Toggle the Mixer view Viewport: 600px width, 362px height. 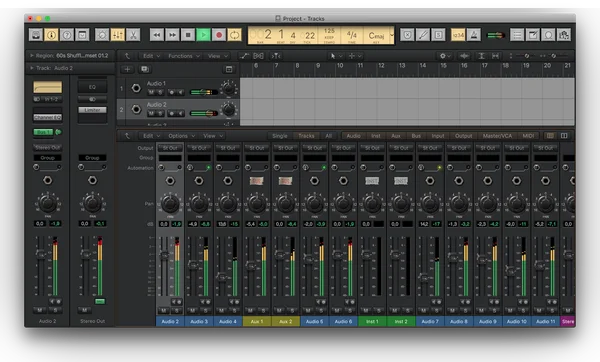[117, 35]
